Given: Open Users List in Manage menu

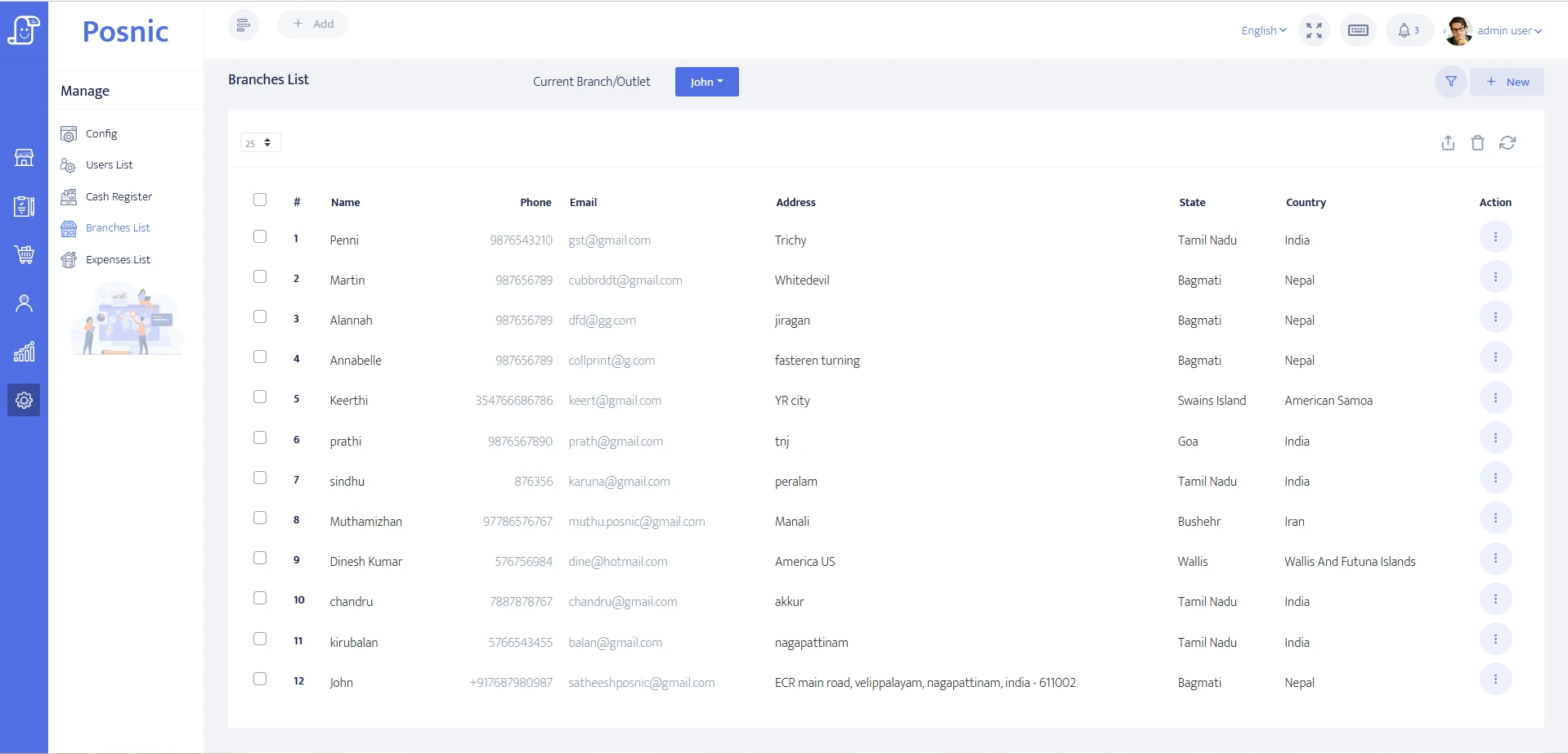Looking at the screenshot, I should pos(109,165).
